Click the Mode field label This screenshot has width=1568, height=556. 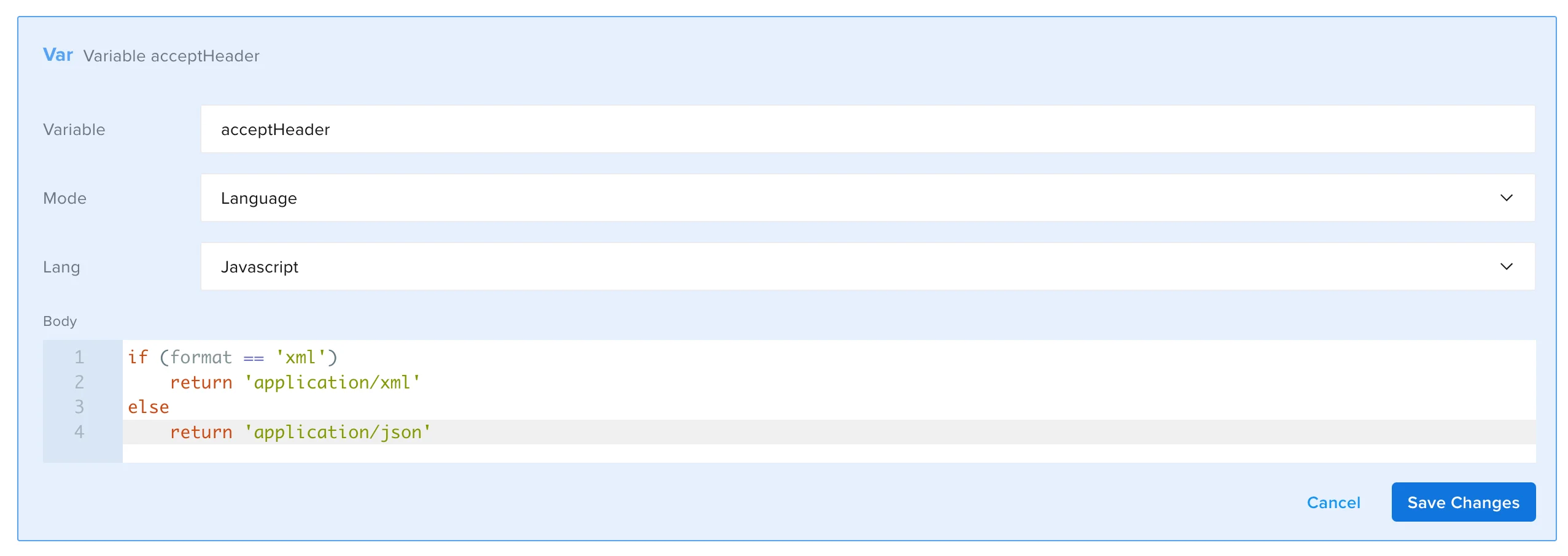(x=64, y=198)
